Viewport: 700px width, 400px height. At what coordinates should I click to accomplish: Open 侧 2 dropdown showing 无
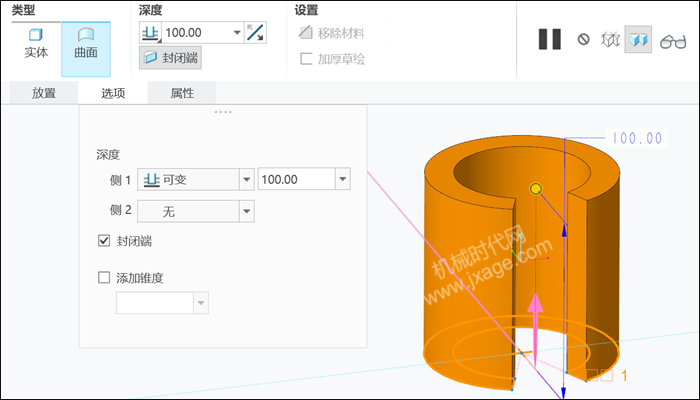coord(196,211)
